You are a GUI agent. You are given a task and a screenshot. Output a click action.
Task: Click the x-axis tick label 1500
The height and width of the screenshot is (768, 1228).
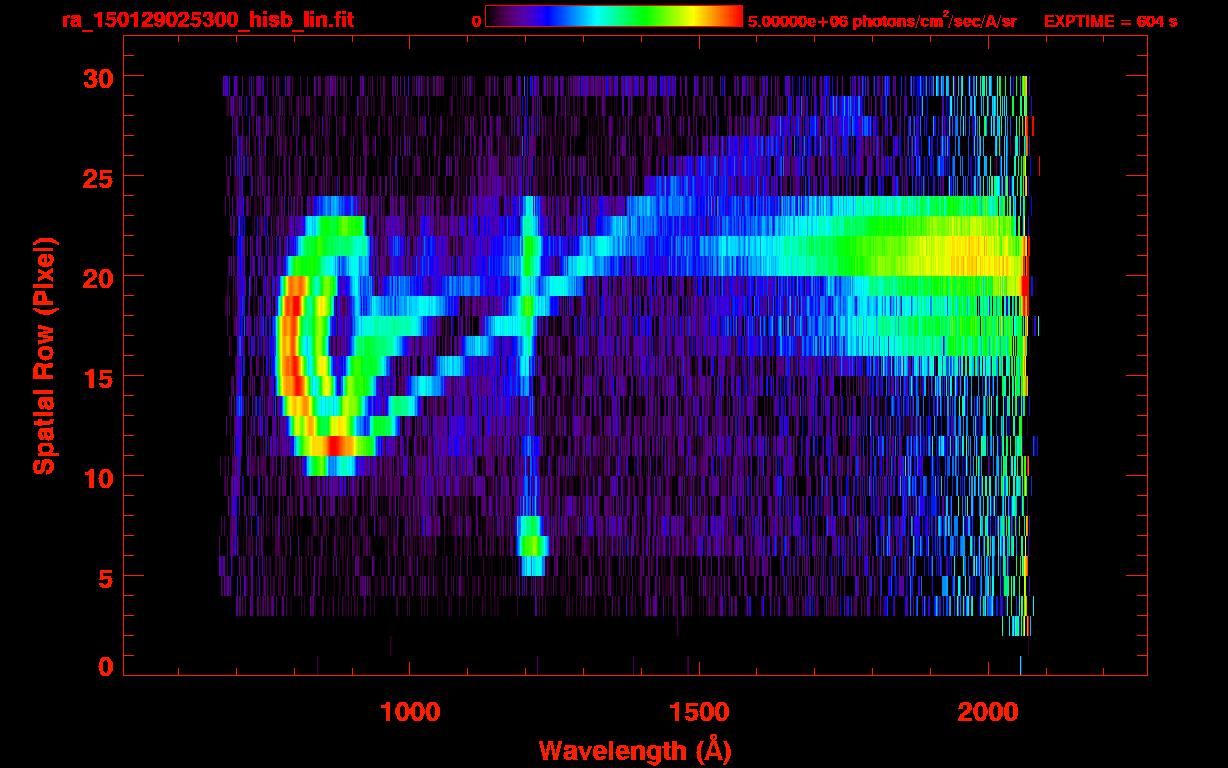(699, 712)
